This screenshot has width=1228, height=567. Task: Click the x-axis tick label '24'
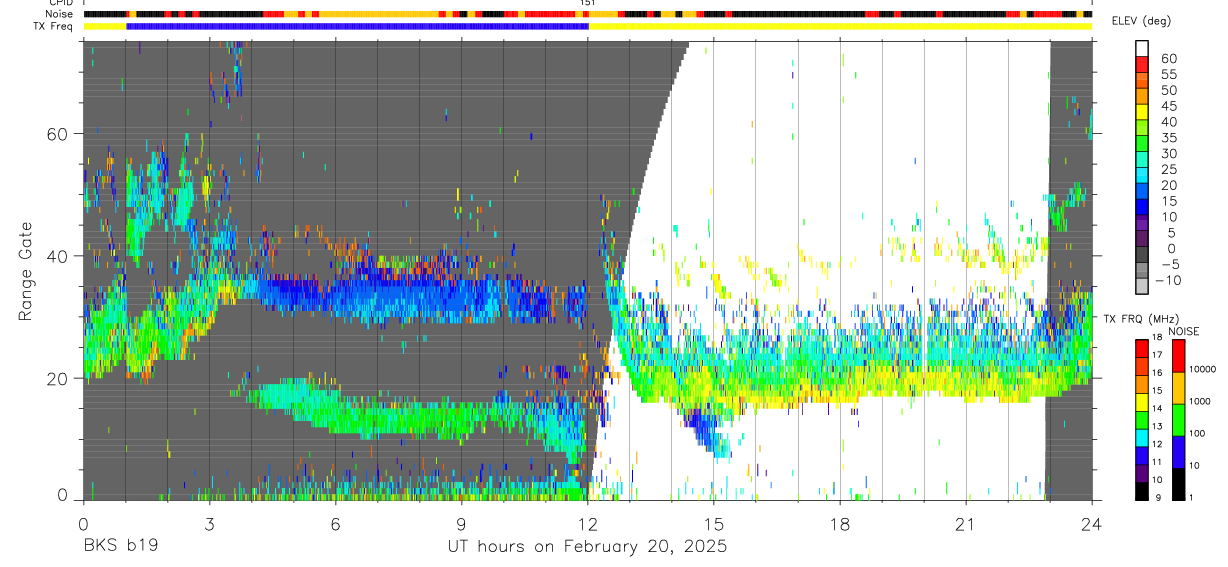point(1092,524)
